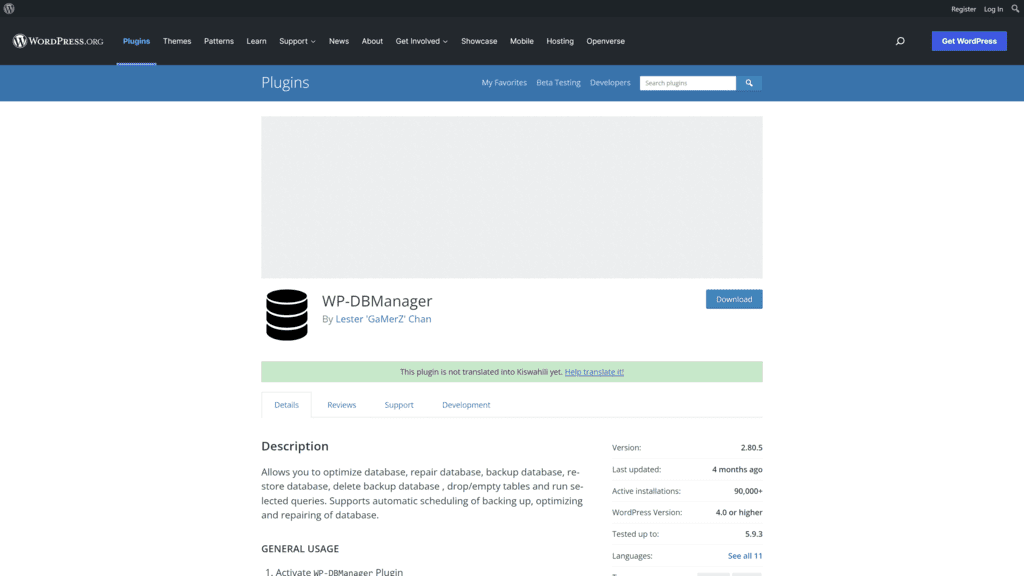The height and width of the screenshot is (576, 1024).
Task: Click the Tested up to 5.9.3 value
Action: pyautogui.click(x=754, y=534)
